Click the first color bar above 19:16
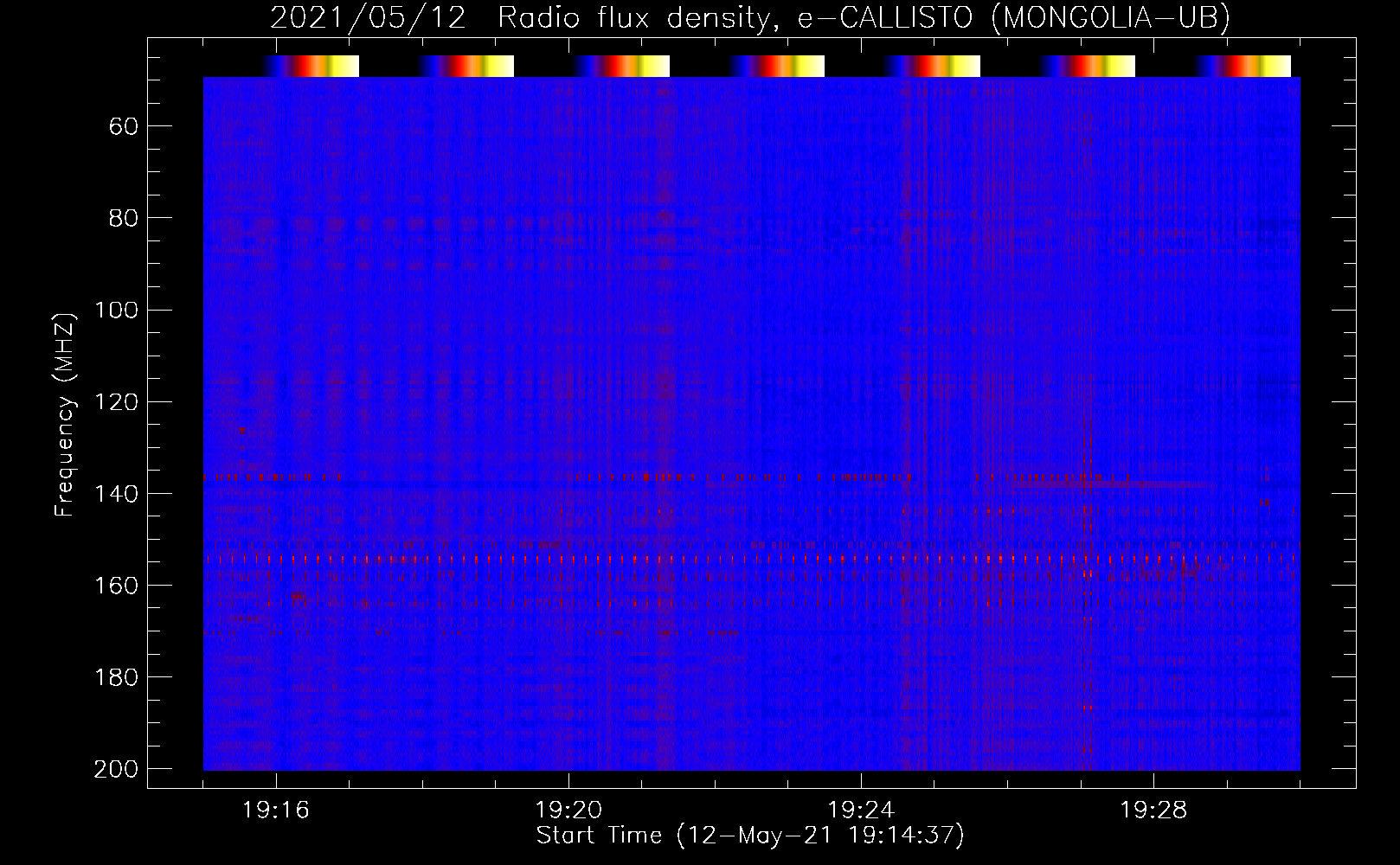1400x865 pixels. coord(311,66)
